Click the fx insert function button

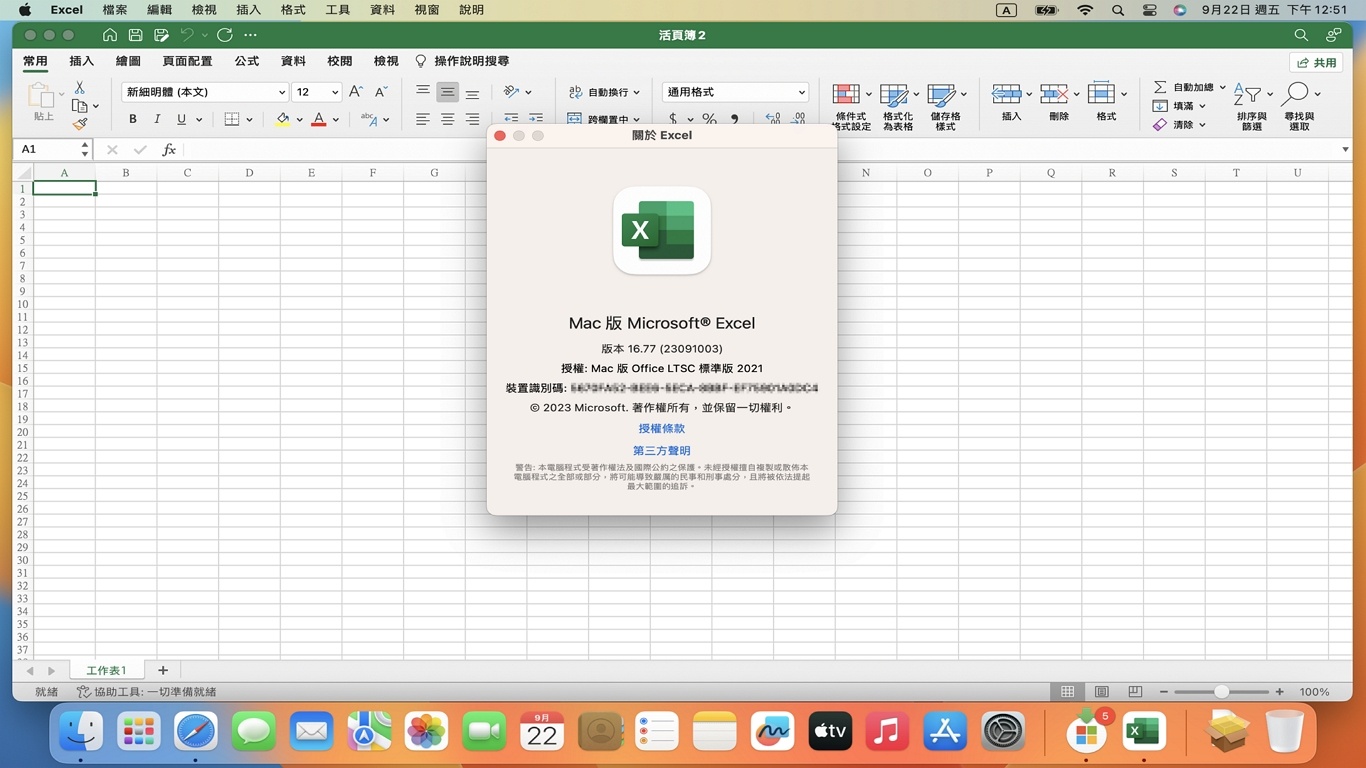[169, 149]
